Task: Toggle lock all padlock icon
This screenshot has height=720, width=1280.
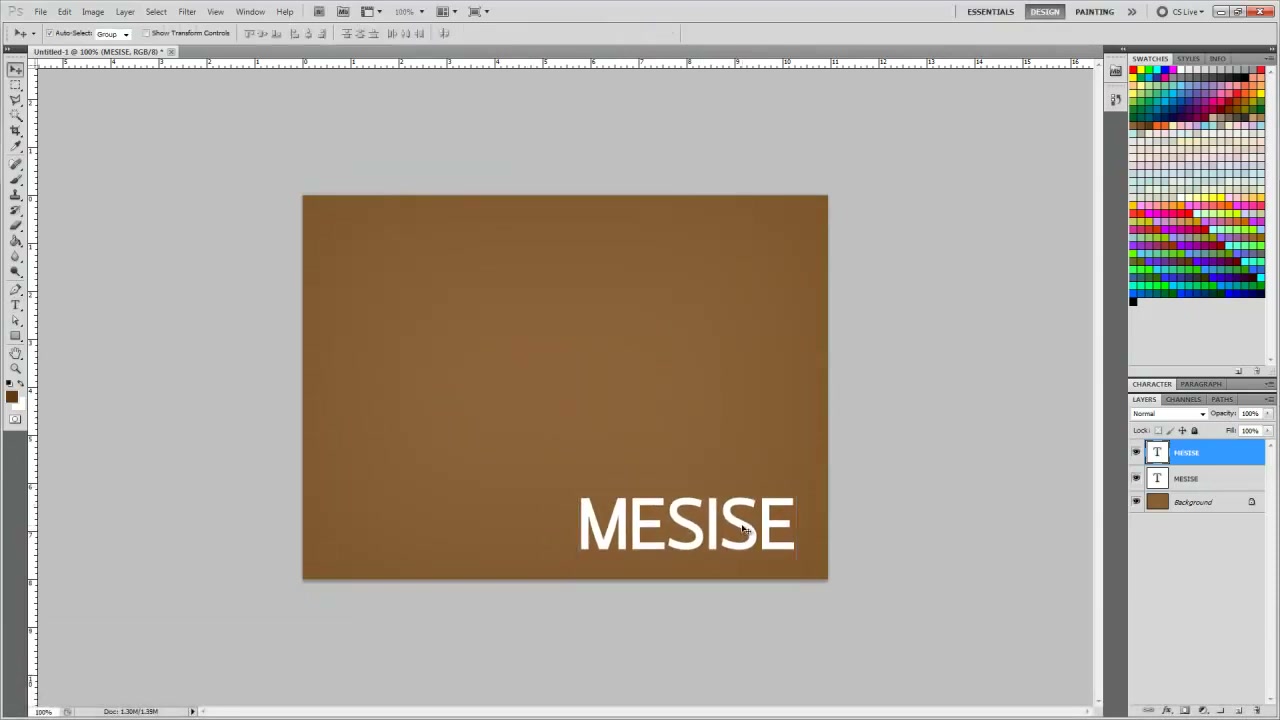Action: [1194, 430]
